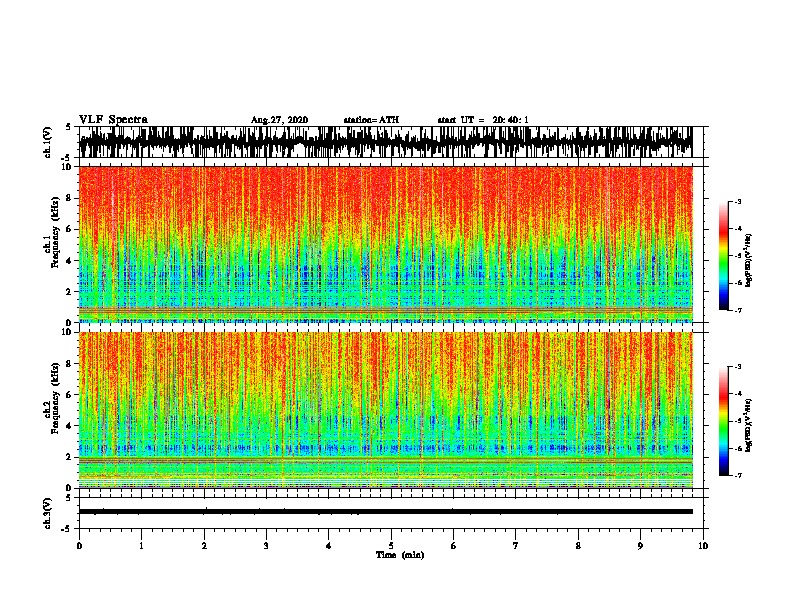Click the "0" tick on the time axis
792x612 pixels.
79,546
